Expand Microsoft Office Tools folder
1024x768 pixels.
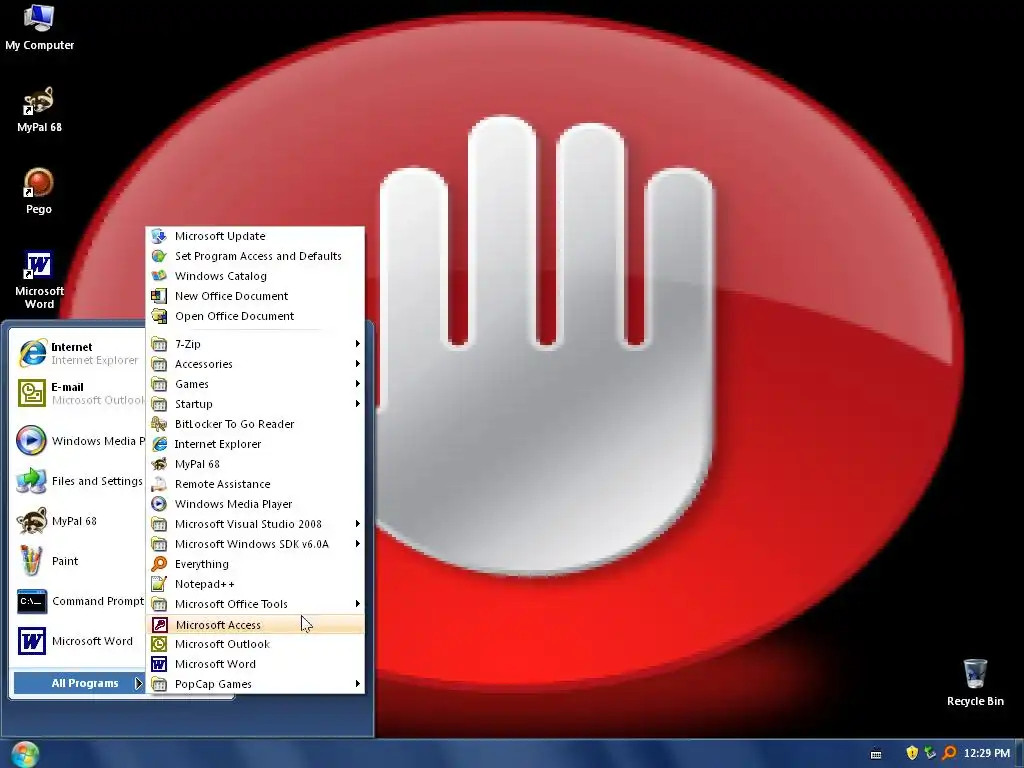tap(255, 604)
